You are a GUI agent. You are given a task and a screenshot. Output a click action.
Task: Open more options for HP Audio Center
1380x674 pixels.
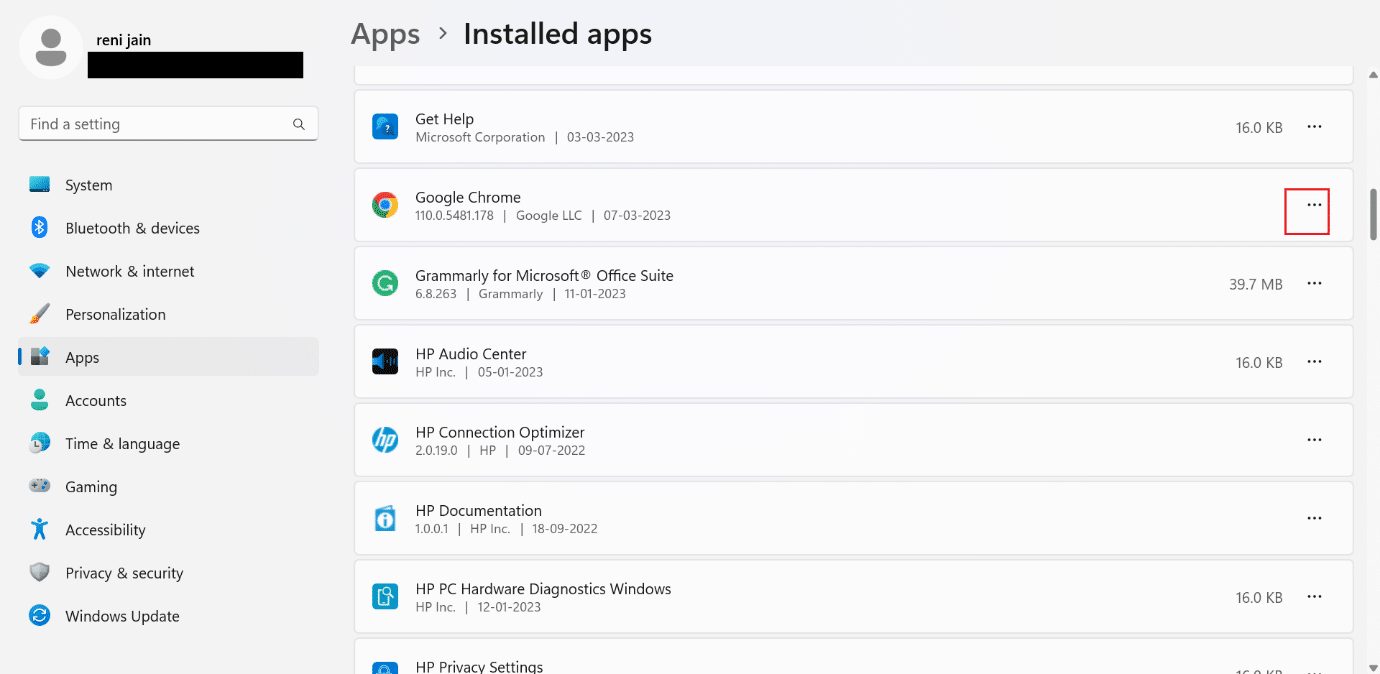tap(1314, 362)
